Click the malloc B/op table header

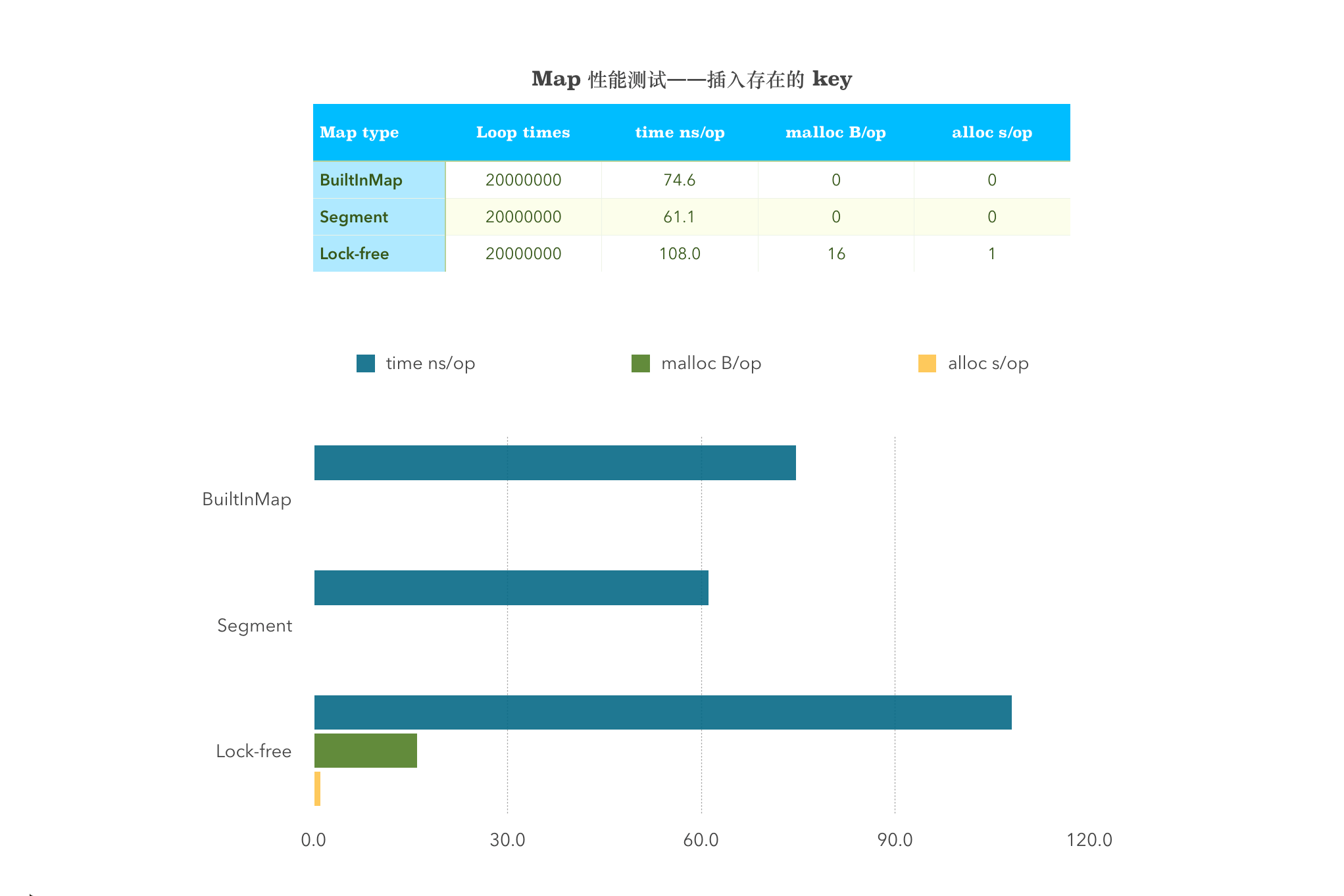click(835, 132)
